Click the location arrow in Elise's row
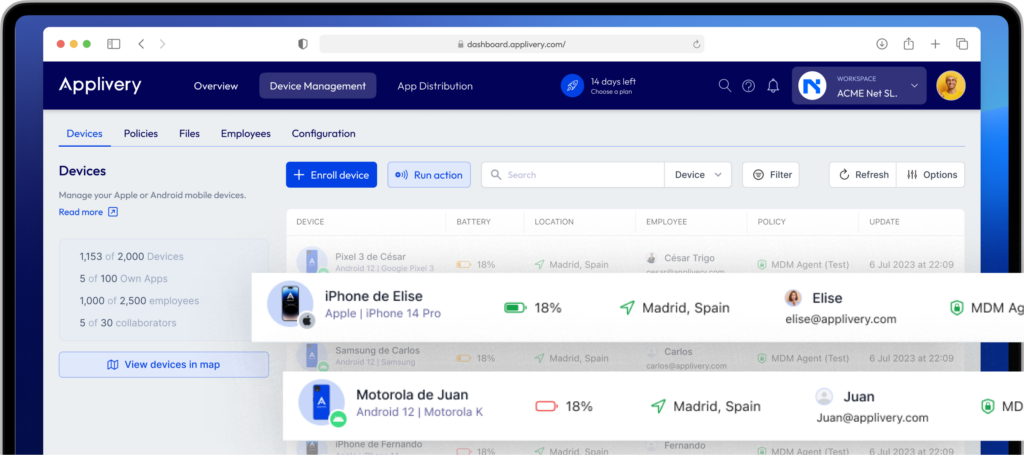Image resolution: width=1024 pixels, height=455 pixels. click(627, 307)
